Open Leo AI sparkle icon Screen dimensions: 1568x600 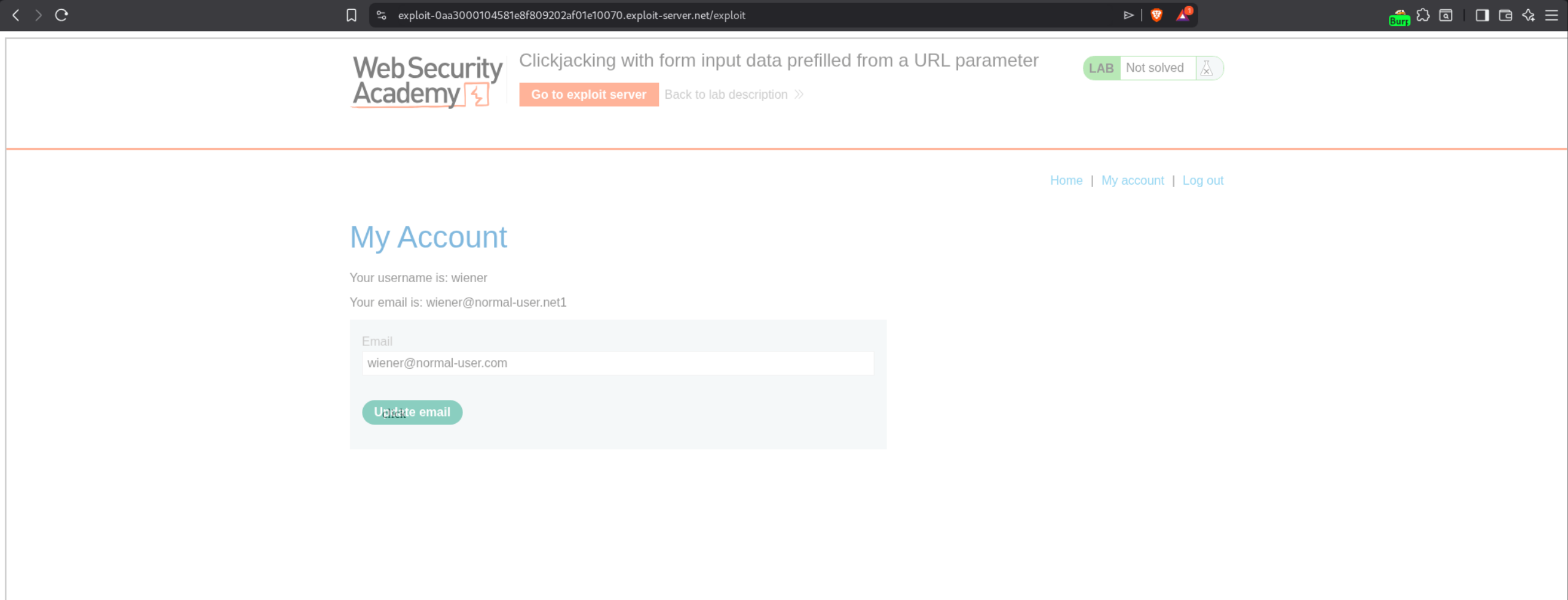click(1528, 15)
